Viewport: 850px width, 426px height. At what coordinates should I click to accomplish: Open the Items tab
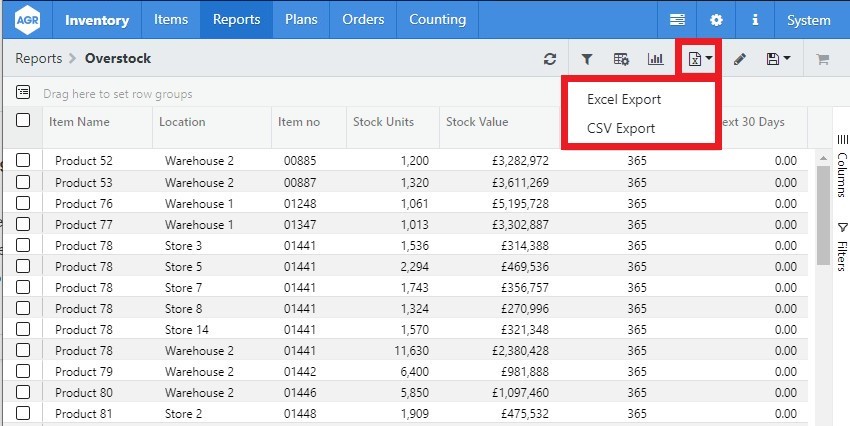[x=171, y=20]
